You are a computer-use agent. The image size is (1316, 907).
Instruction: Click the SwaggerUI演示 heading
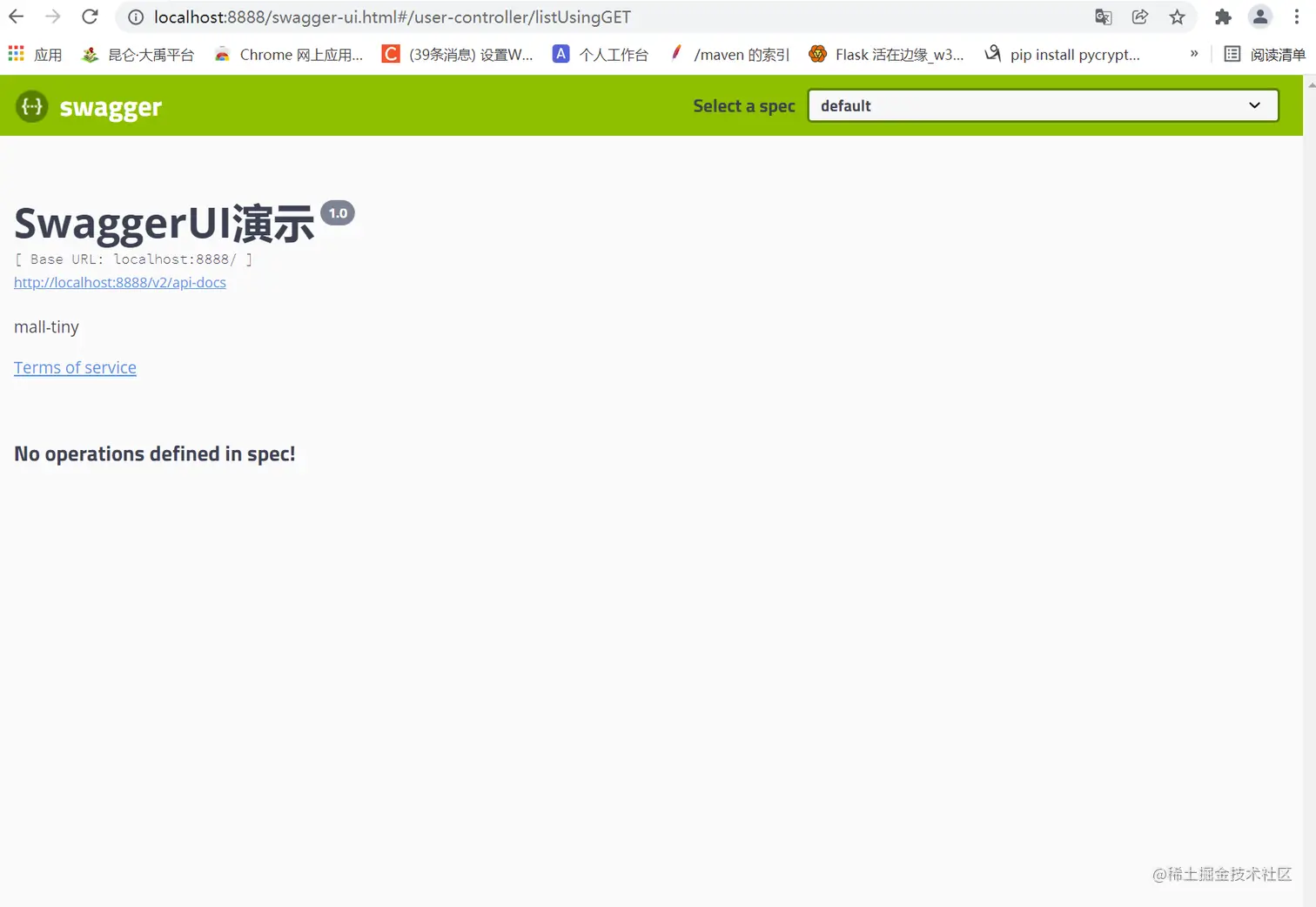click(x=164, y=224)
